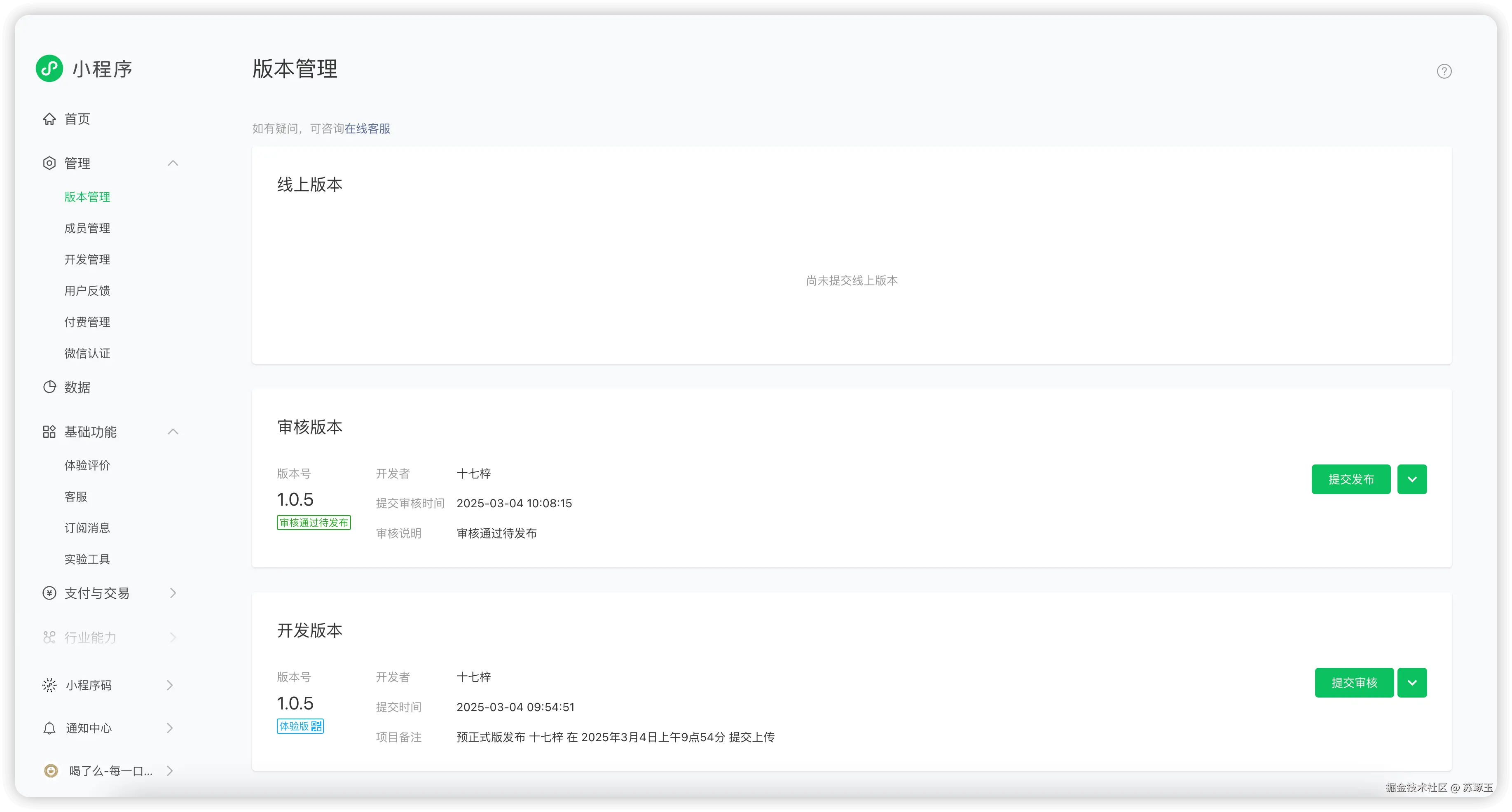Click the 行业能力 sidebar icon

pos(49,637)
